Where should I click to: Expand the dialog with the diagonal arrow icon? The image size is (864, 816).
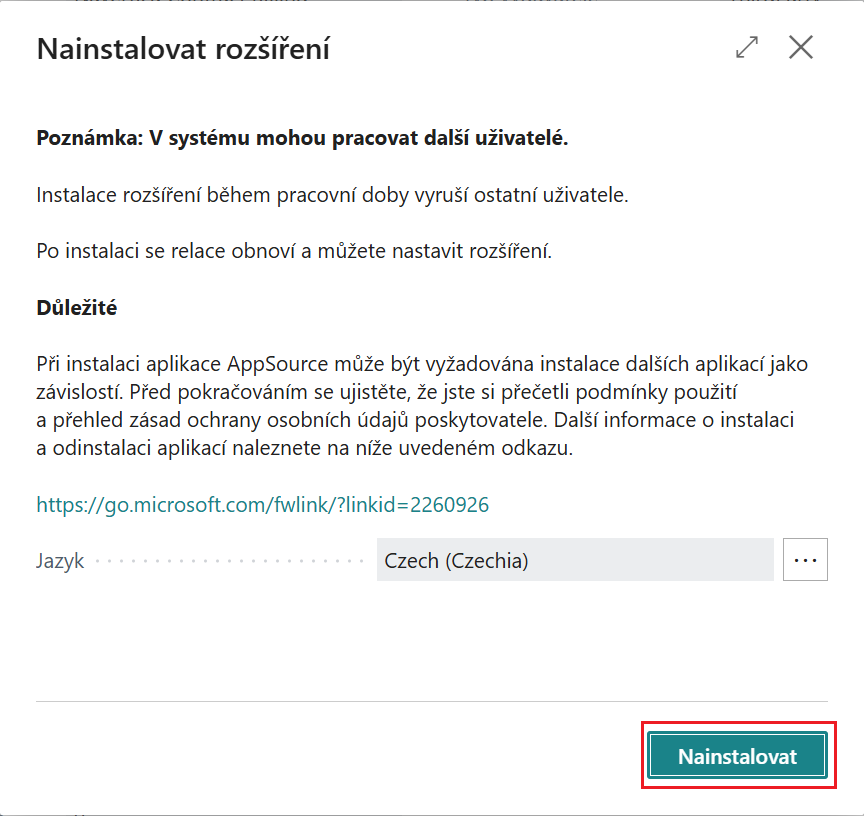point(746,47)
